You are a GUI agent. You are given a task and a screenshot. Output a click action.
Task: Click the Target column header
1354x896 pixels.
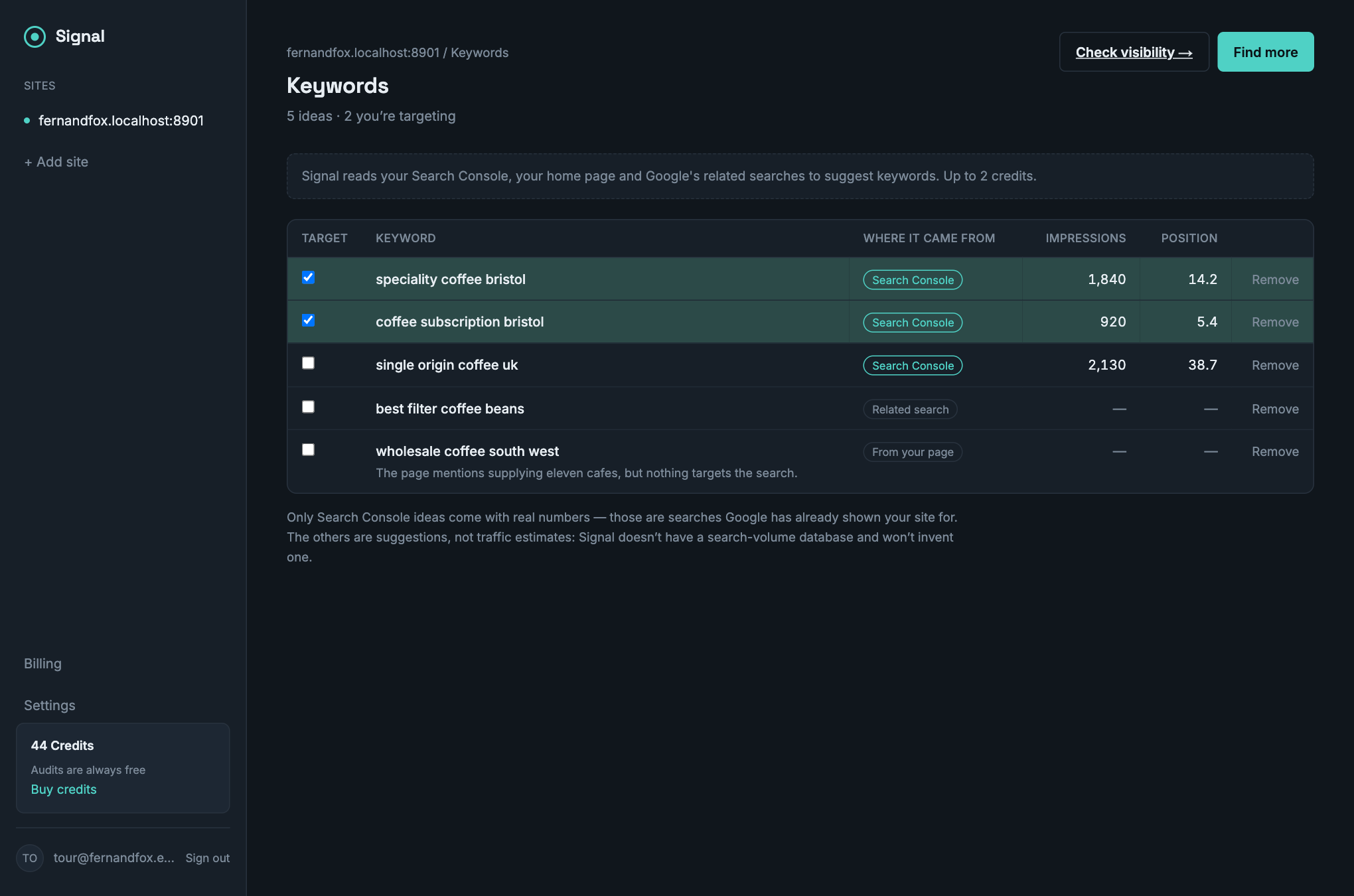(325, 238)
